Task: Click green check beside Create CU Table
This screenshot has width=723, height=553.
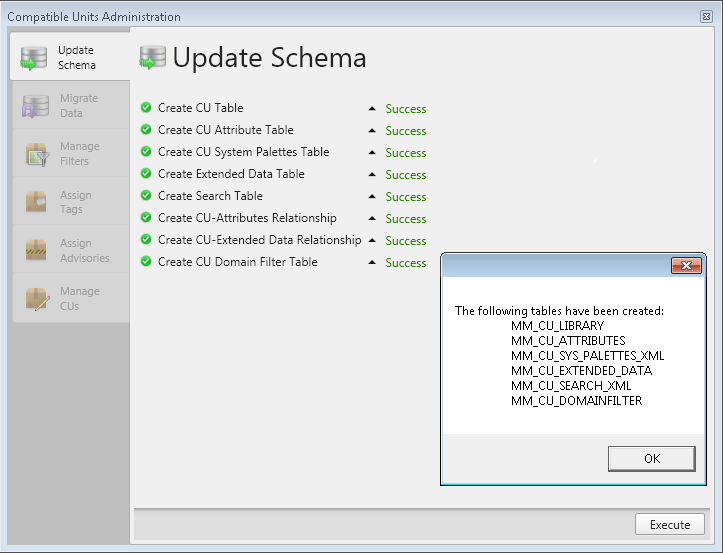Action: 146,108
